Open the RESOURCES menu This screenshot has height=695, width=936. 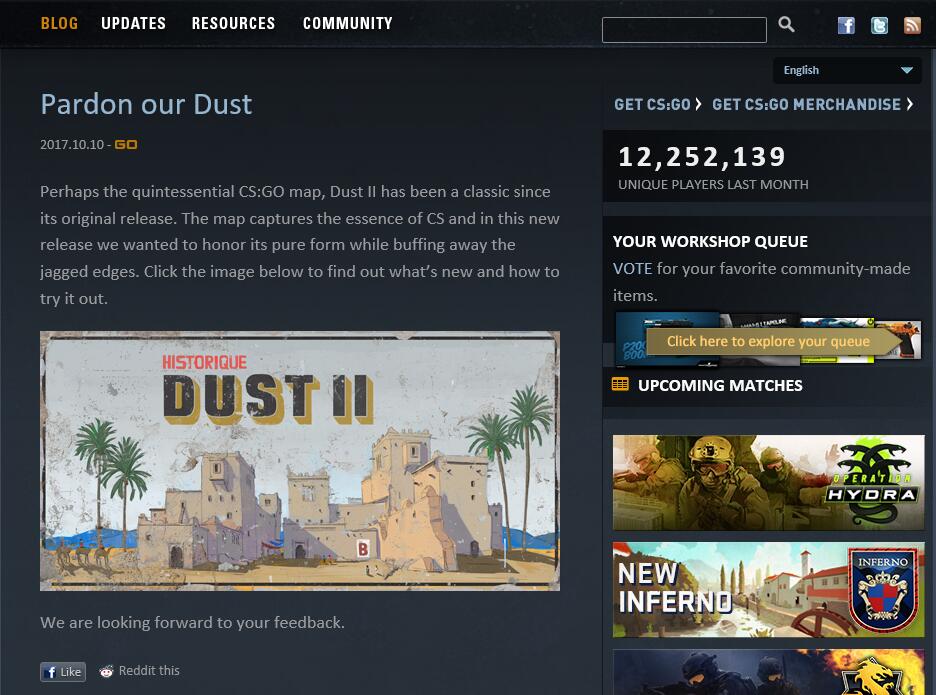[233, 23]
